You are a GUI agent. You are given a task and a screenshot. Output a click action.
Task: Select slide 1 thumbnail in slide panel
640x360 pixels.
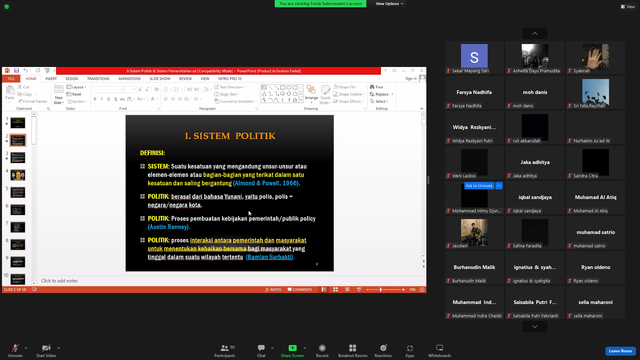point(18,123)
